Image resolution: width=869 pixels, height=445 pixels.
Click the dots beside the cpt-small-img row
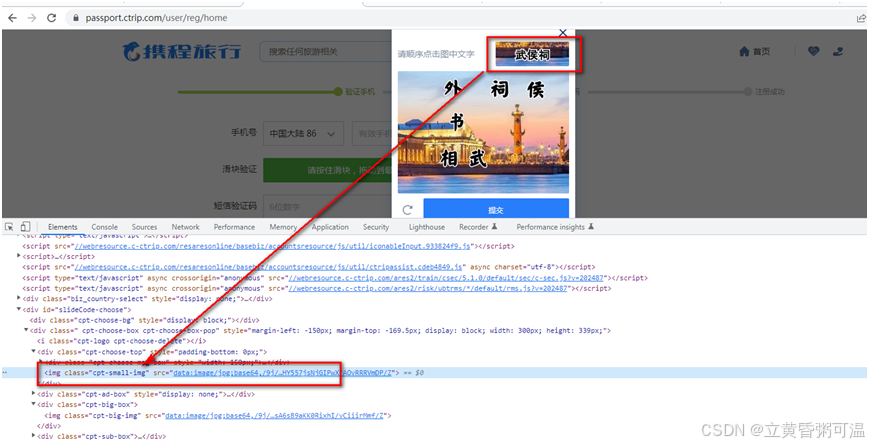click(5, 373)
